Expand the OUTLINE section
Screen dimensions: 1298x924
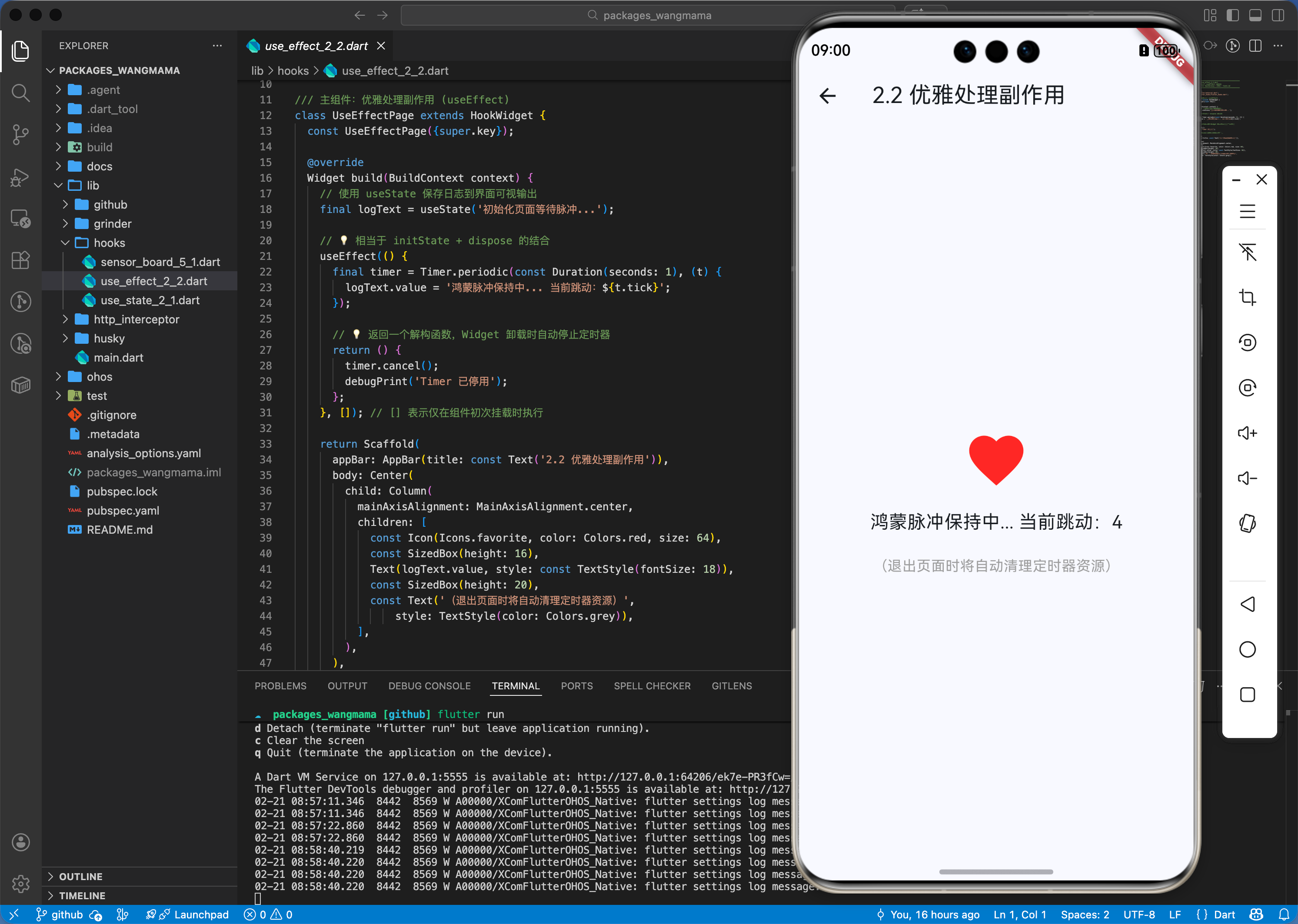click(x=80, y=876)
